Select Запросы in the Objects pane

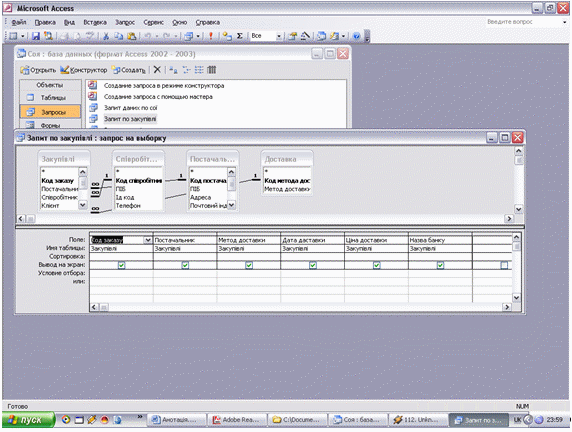click(x=50, y=112)
